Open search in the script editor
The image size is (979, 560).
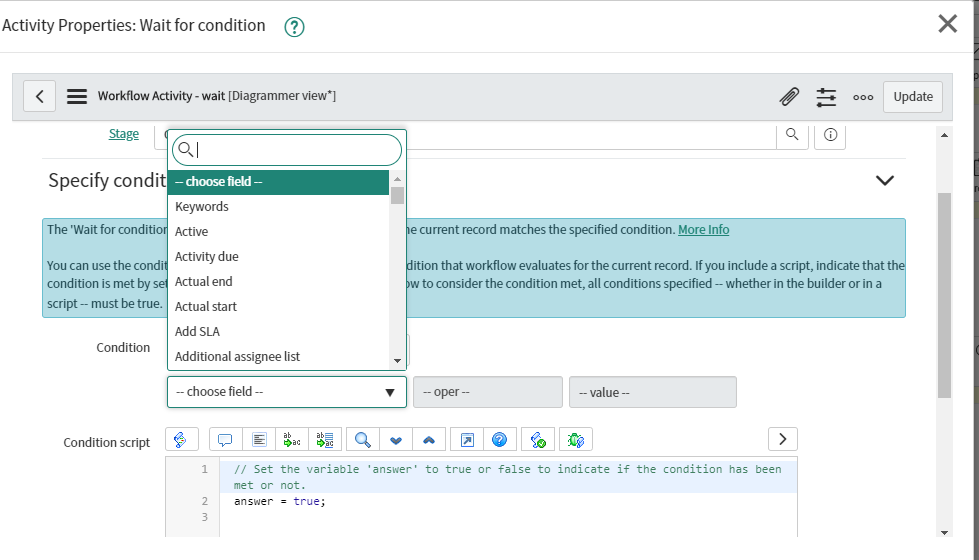click(x=363, y=440)
